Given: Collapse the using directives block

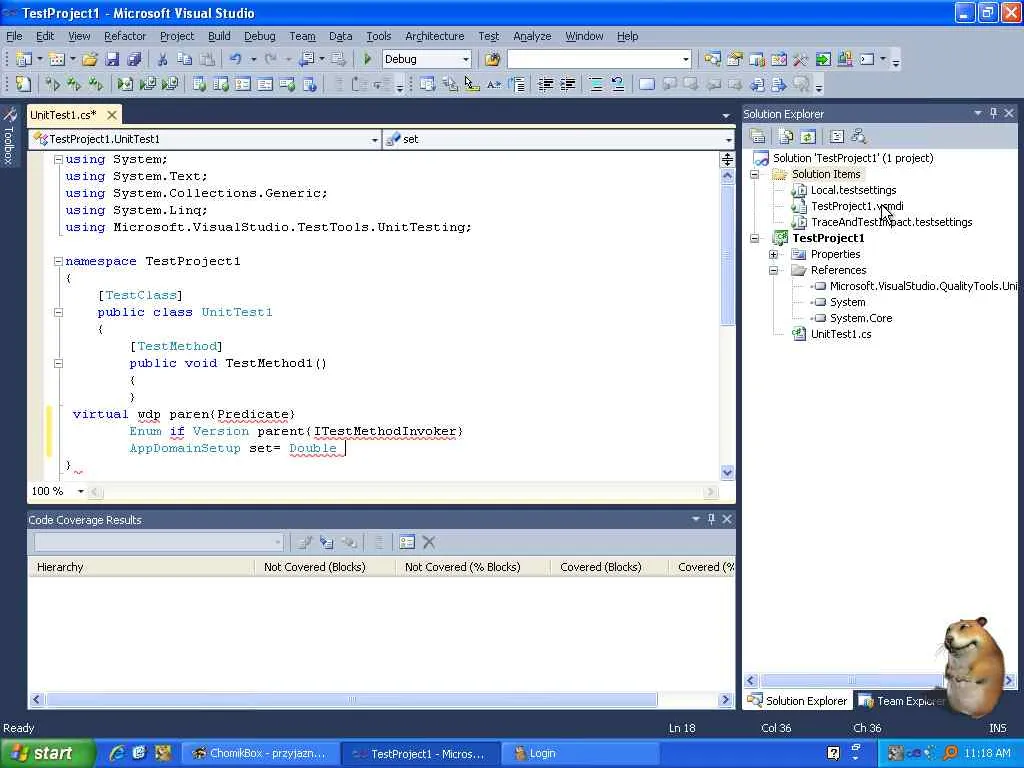Looking at the screenshot, I should click(58, 159).
